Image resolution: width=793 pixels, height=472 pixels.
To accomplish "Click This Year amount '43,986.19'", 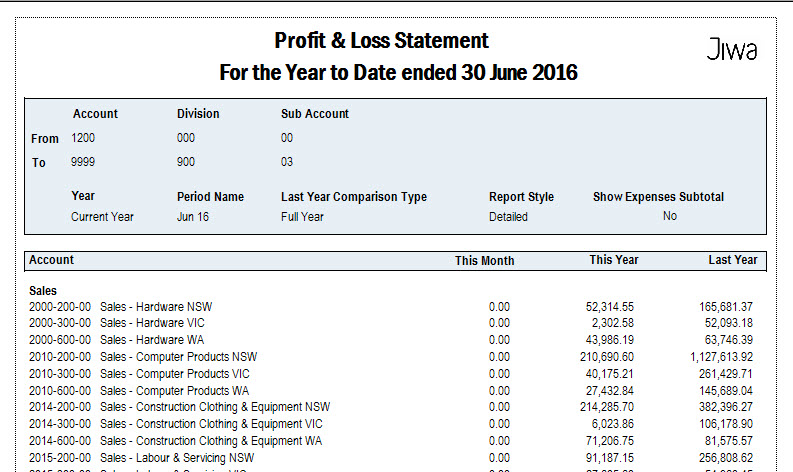I will (609, 340).
